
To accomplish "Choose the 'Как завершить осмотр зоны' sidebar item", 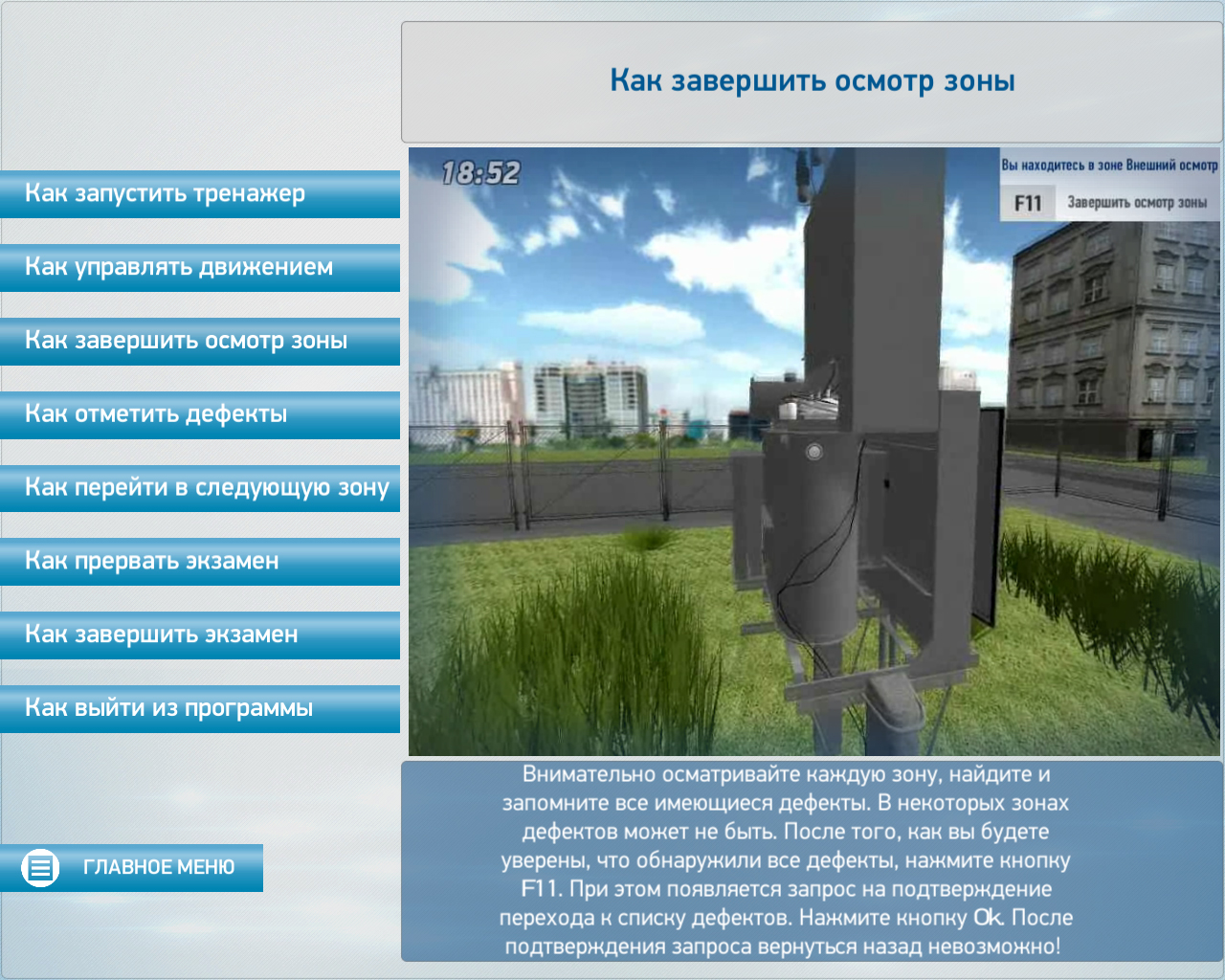I will pos(199,342).
